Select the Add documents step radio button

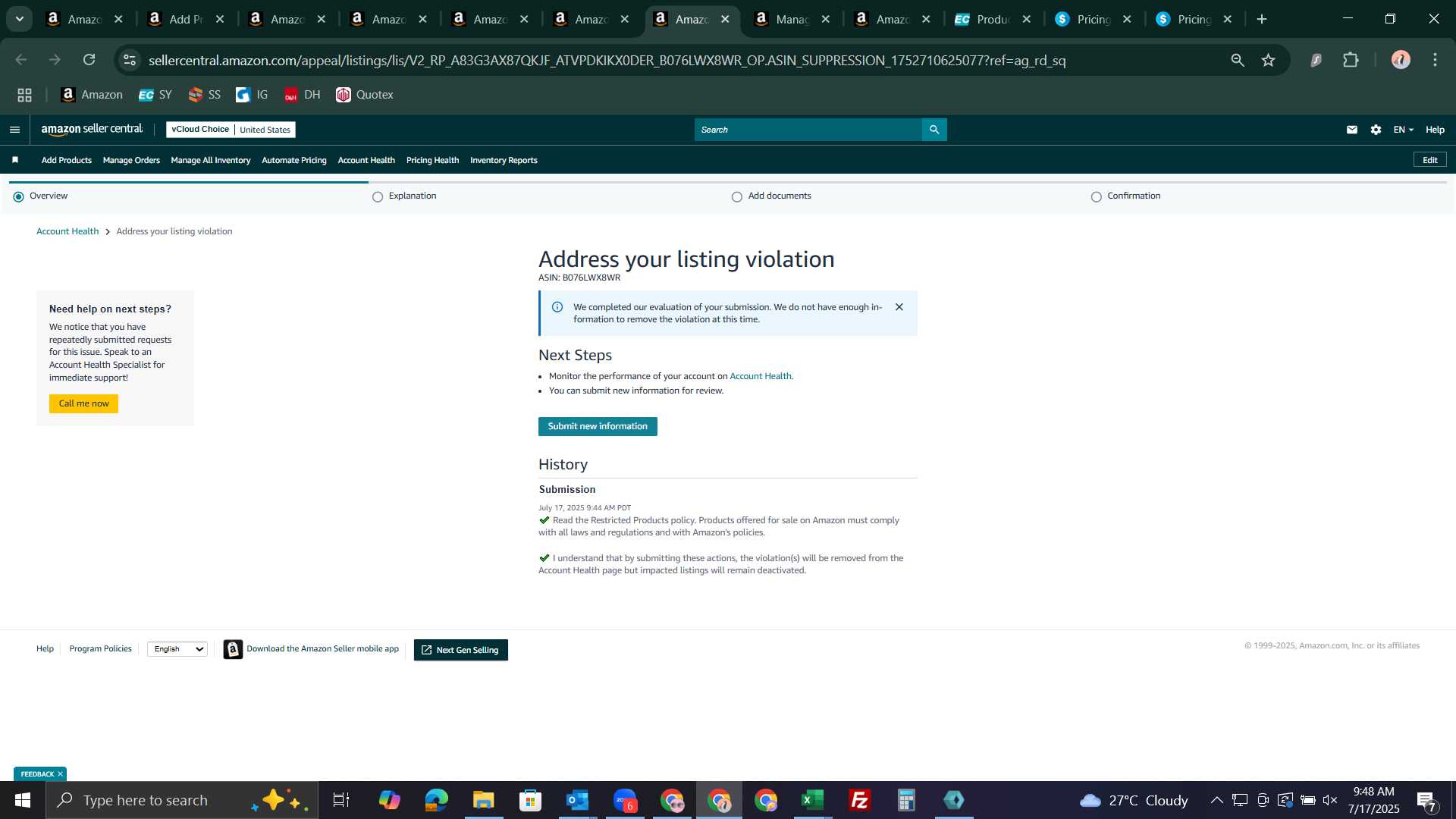736,196
